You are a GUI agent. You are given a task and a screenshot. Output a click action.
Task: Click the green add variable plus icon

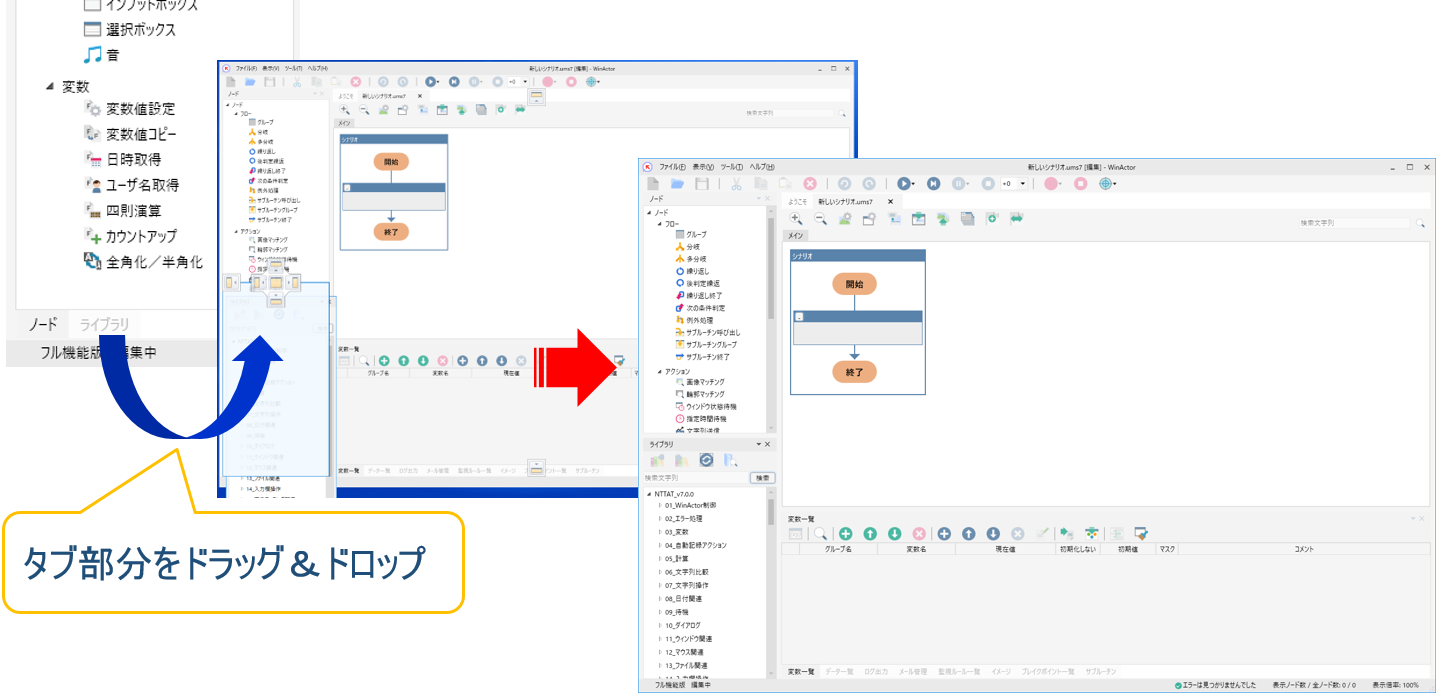point(845,534)
